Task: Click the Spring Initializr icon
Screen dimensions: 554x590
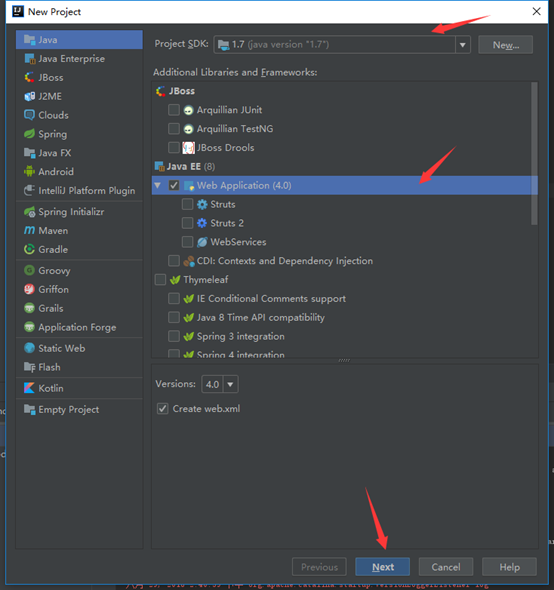Action: point(29,212)
